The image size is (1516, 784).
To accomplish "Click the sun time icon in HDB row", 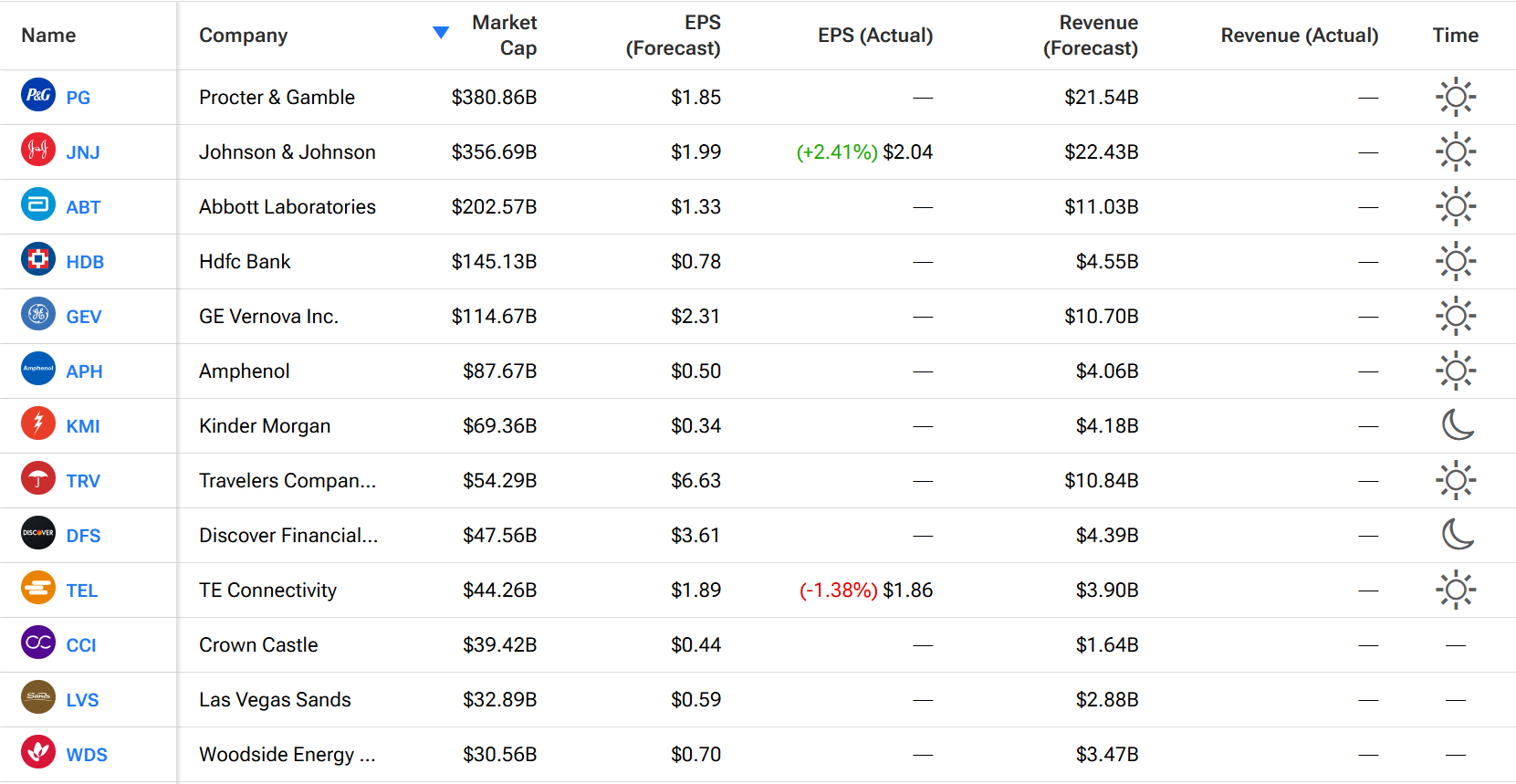I will 1456,261.
